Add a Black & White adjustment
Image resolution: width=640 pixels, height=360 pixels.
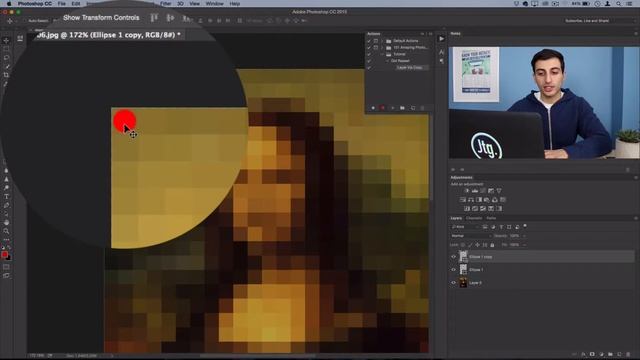479,200
